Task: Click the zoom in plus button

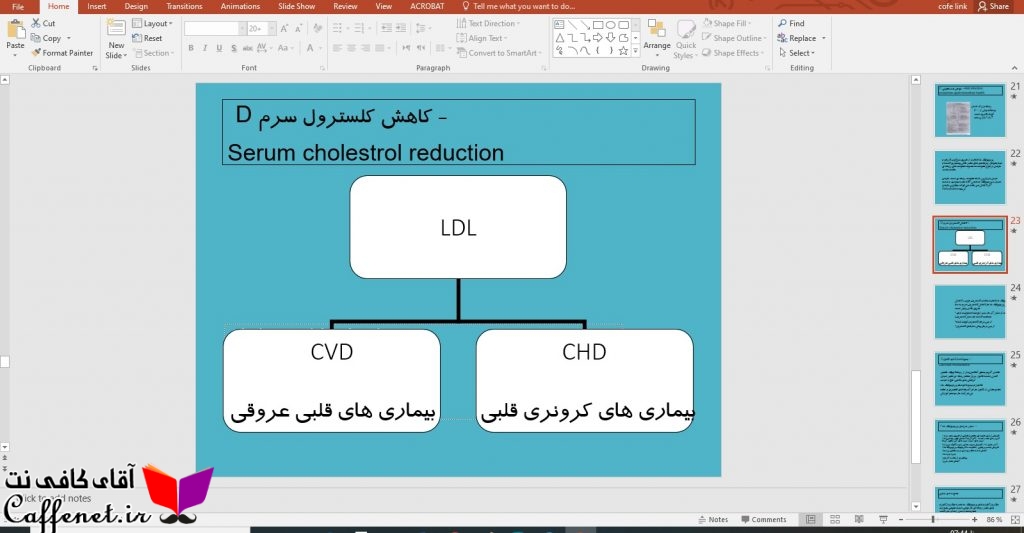Action: click(x=974, y=520)
